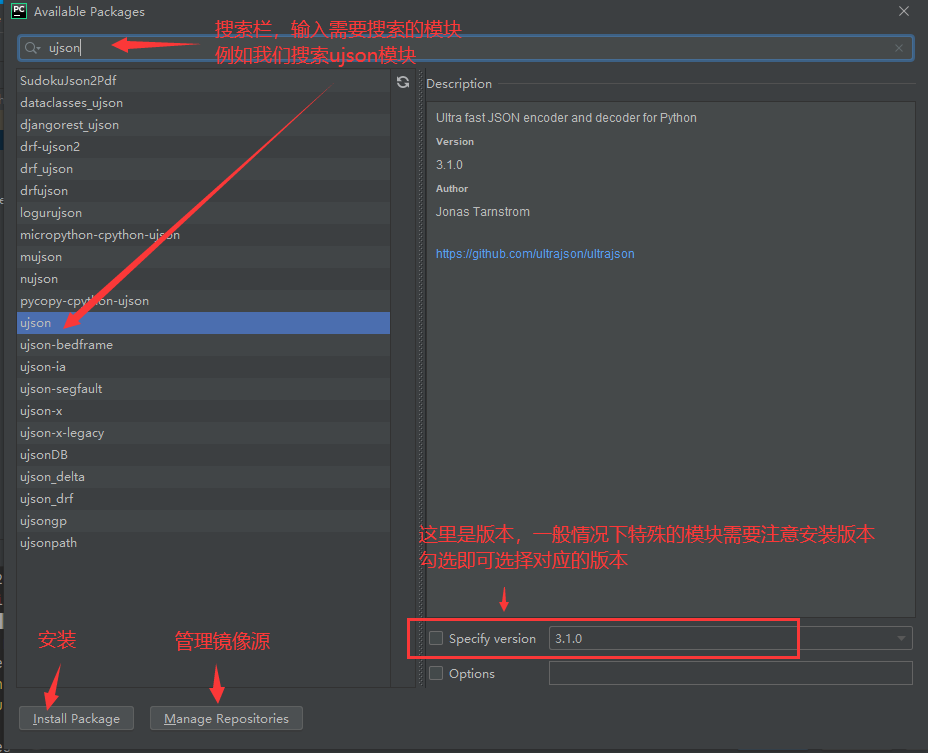The height and width of the screenshot is (753, 928).
Task: Select ujson_drf package
Action: click(204, 499)
